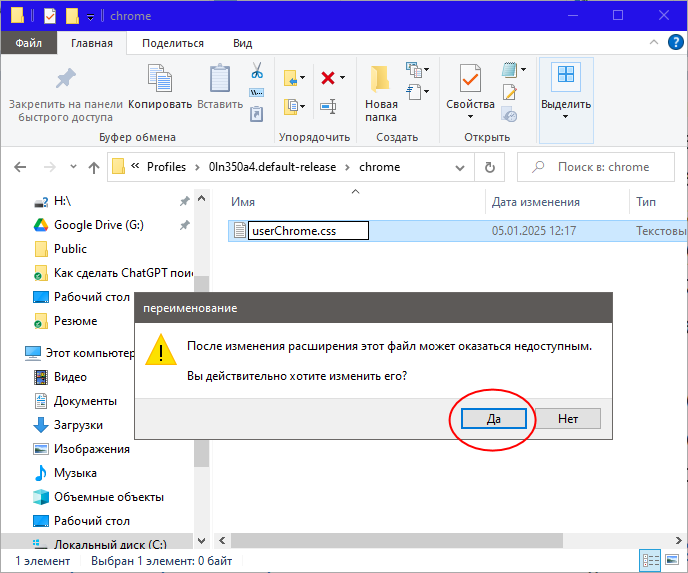The image size is (688, 573).
Task: Click the Вставить clipboard icon
Action: [219, 78]
